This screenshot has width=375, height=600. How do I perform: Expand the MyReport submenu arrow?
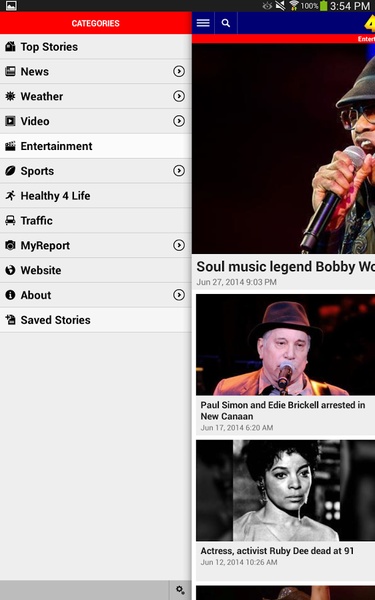coord(179,245)
